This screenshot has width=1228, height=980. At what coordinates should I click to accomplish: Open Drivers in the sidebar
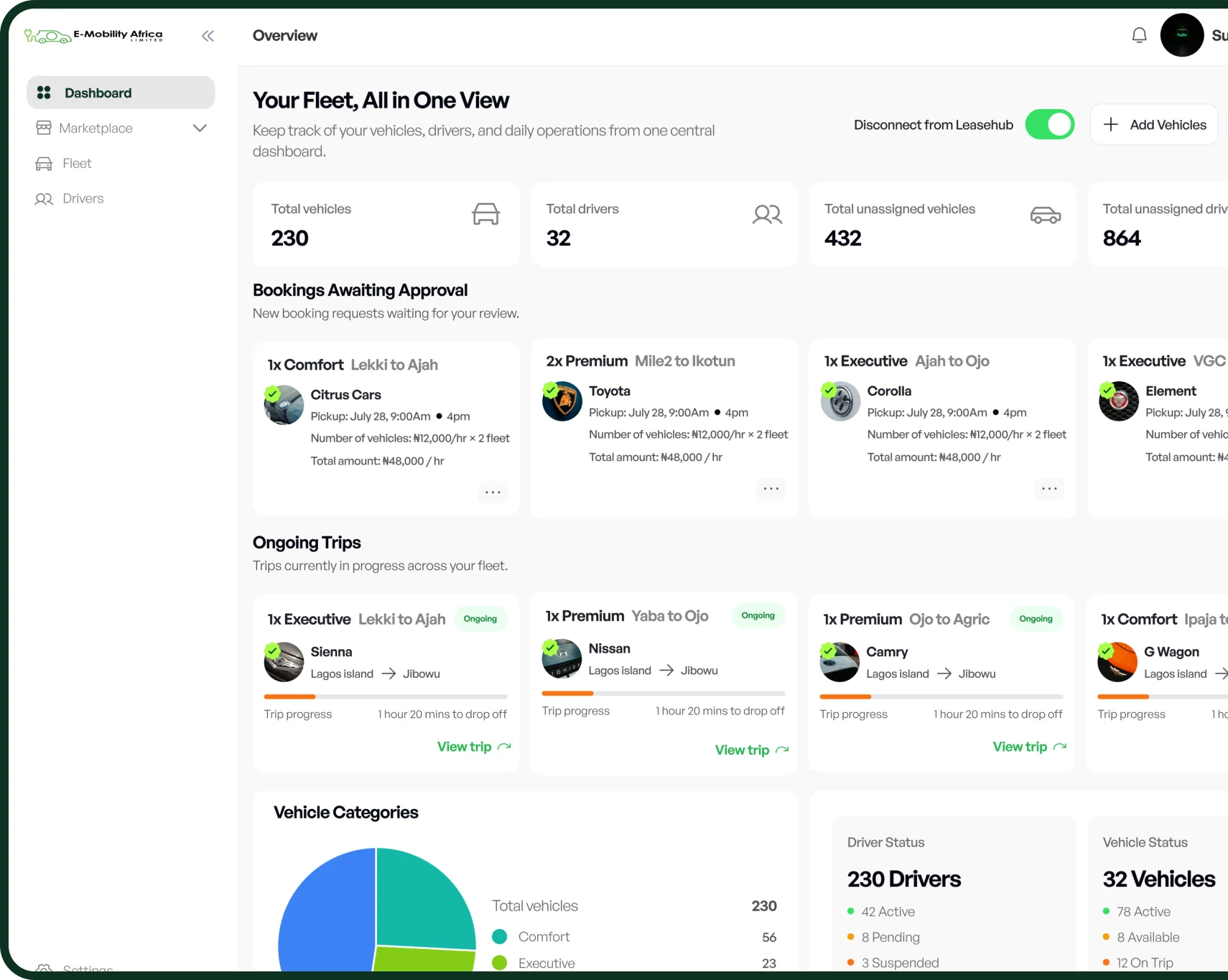69,198
